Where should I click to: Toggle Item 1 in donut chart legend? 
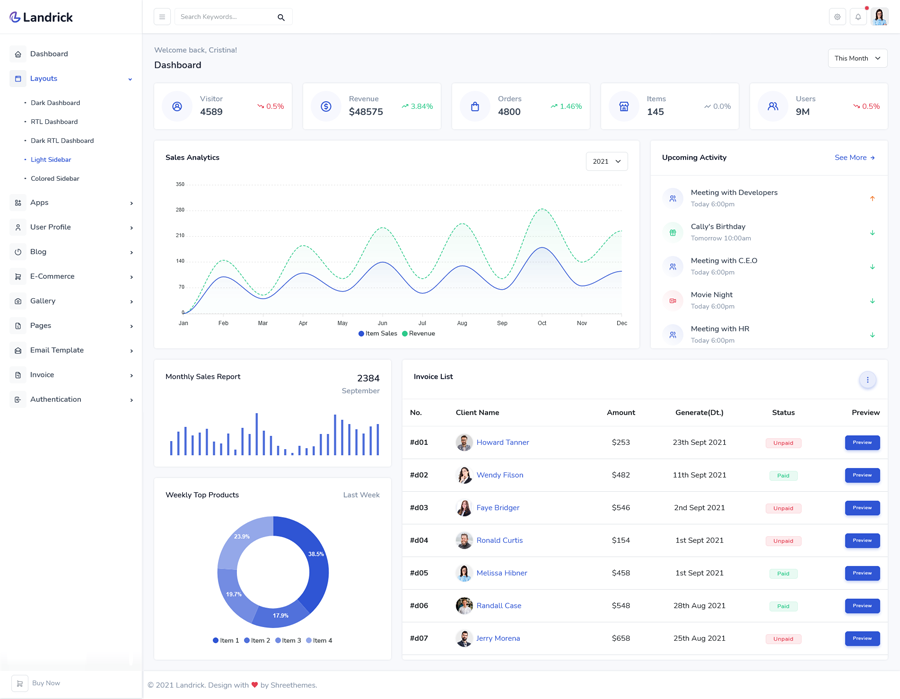tap(226, 640)
